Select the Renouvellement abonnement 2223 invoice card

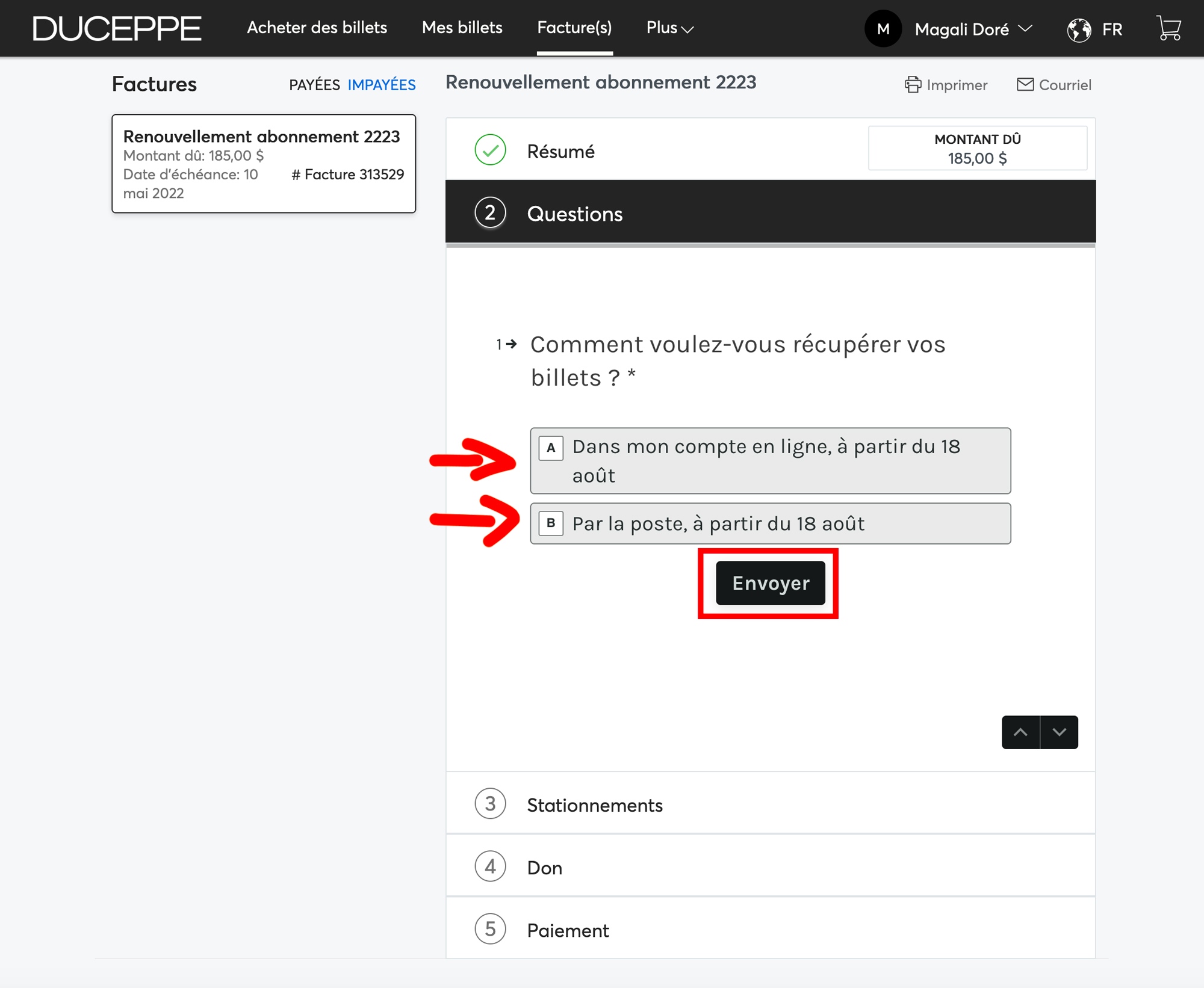[264, 164]
